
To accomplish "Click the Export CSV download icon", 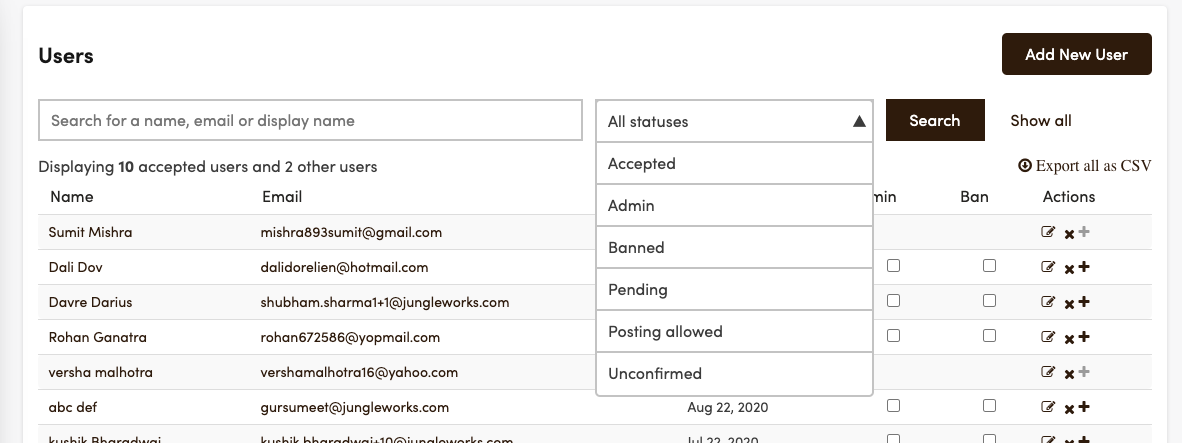I will point(1024,166).
